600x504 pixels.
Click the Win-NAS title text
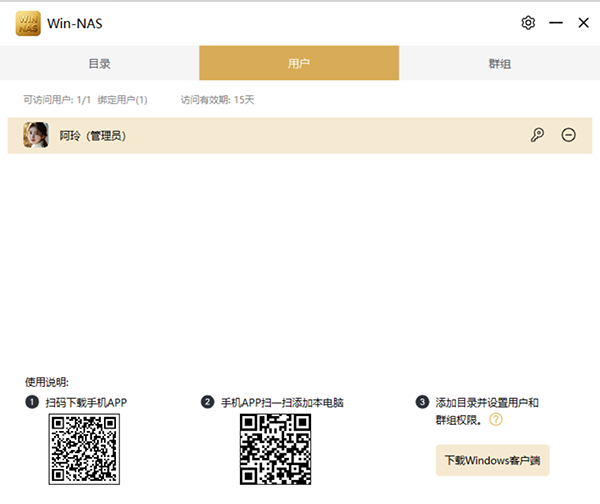pos(75,24)
